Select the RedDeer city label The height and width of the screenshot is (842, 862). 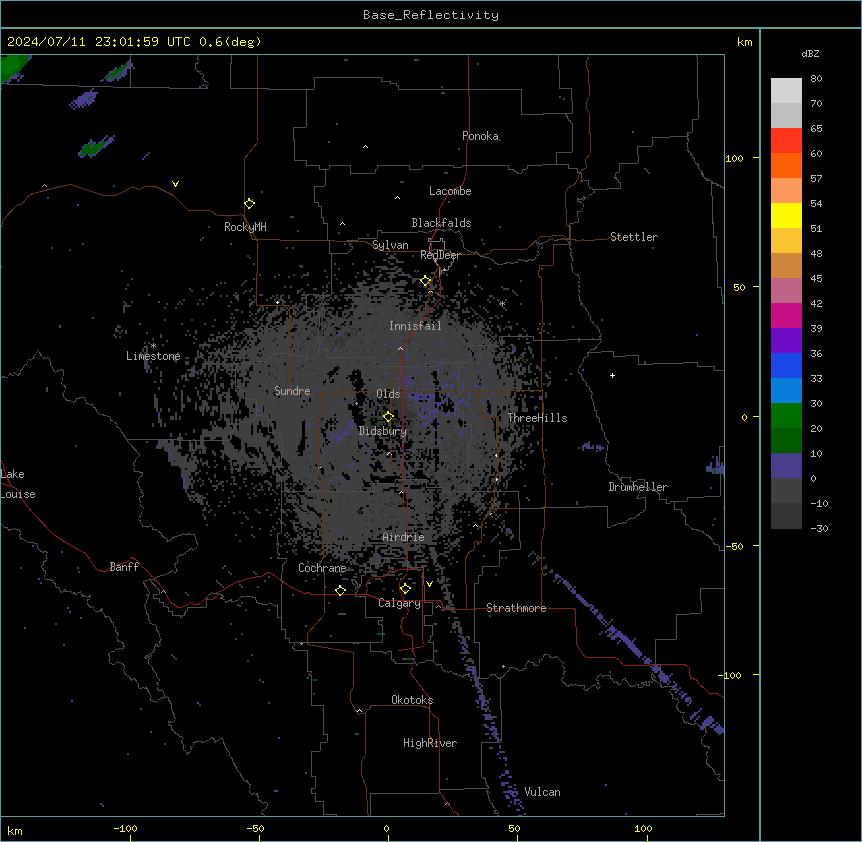pos(440,255)
